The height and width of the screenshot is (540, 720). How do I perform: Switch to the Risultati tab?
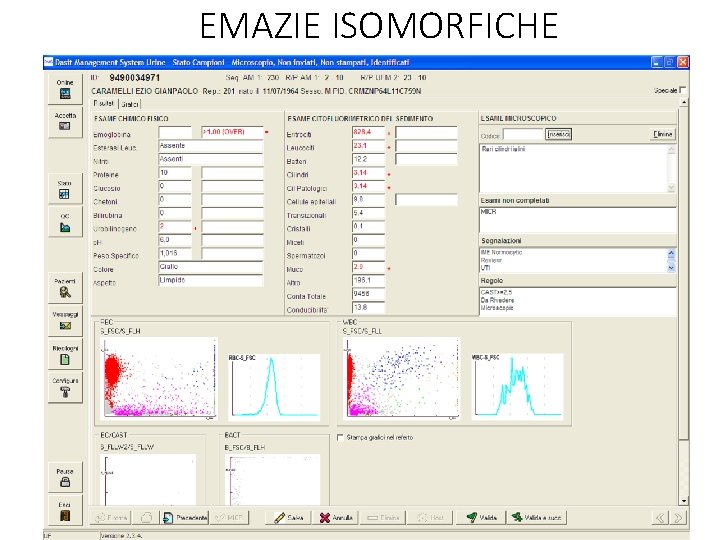pyautogui.click(x=104, y=103)
